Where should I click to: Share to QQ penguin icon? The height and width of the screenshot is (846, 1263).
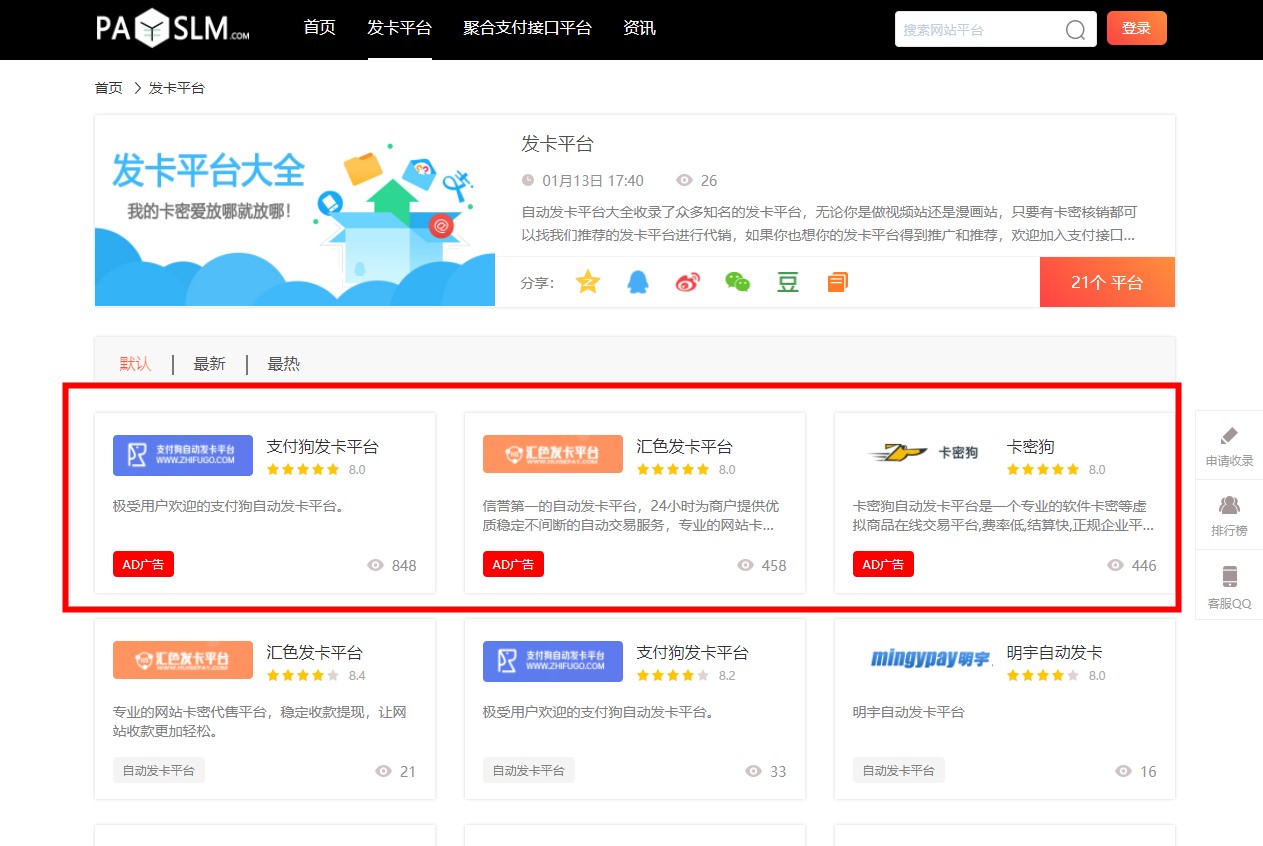coord(637,282)
